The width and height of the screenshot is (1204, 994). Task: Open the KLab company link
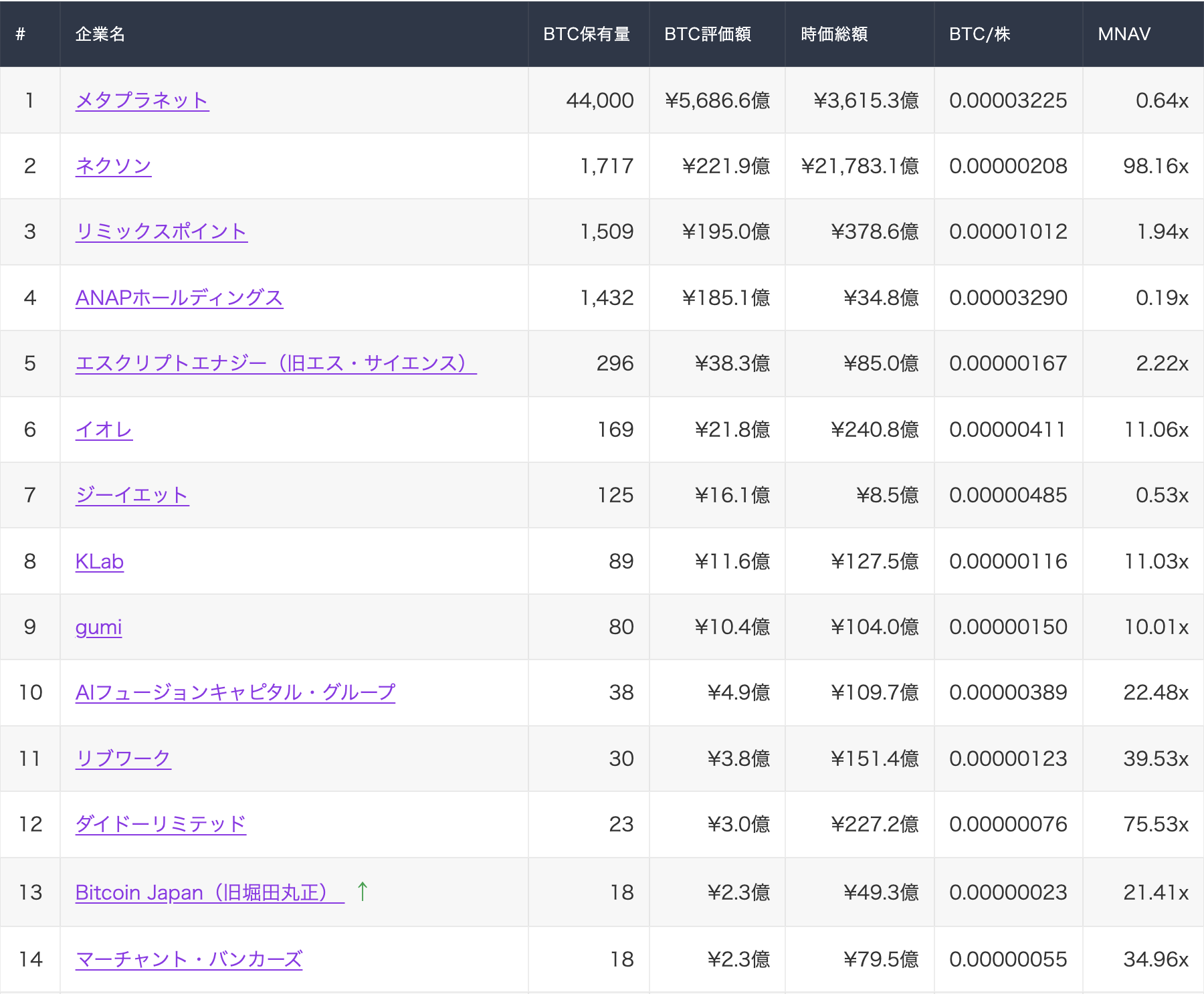pyautogui.click(x=100, y=561)
